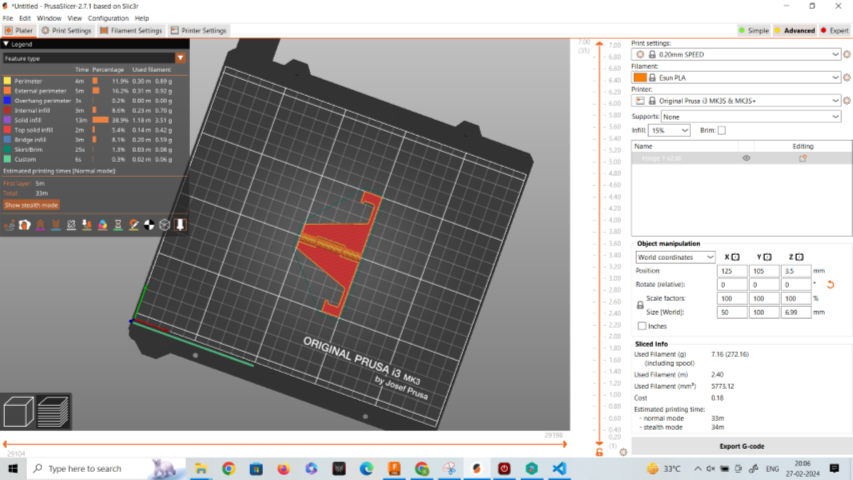853x480 pixels.
Task: Select Expert mode
Action: 835,30
